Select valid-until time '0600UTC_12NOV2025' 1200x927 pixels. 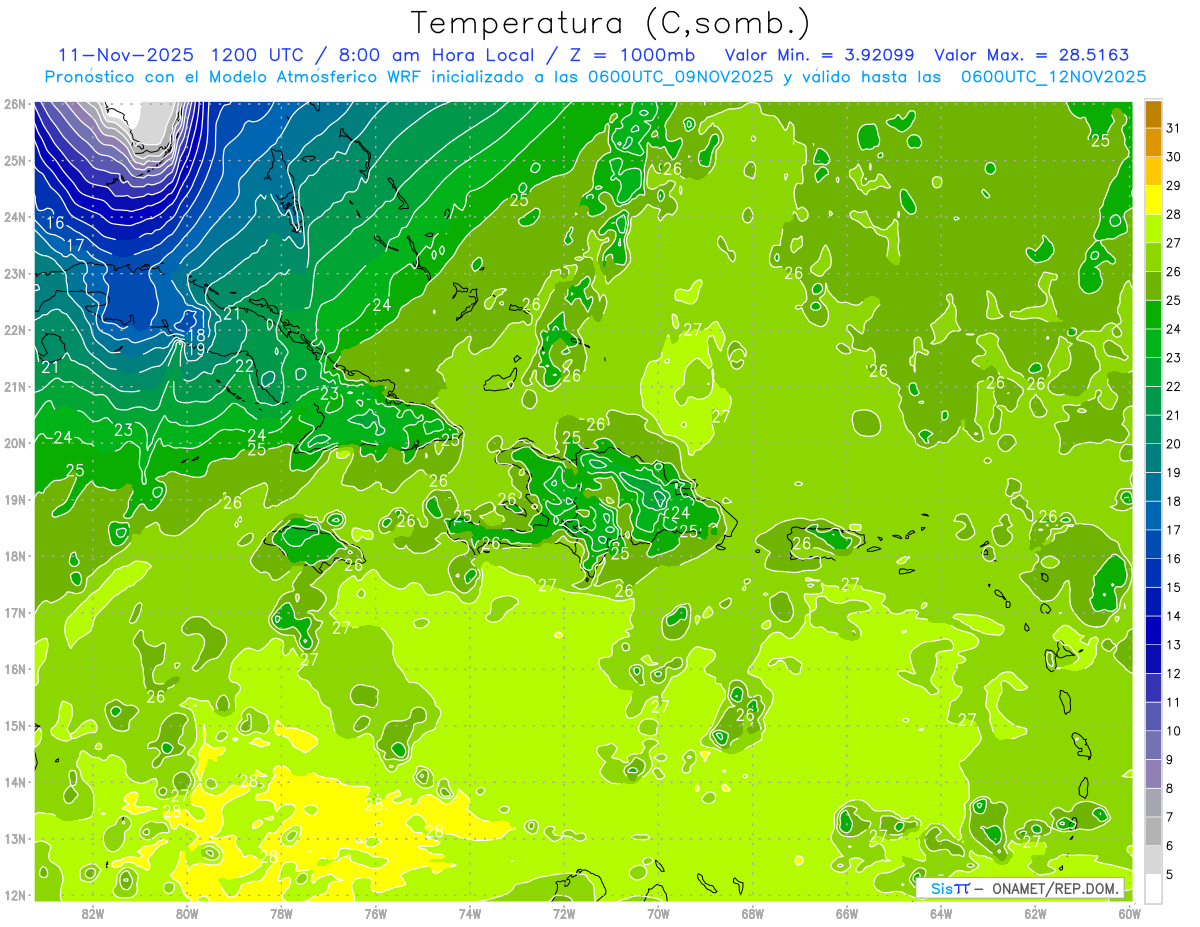click(1053, 77)
